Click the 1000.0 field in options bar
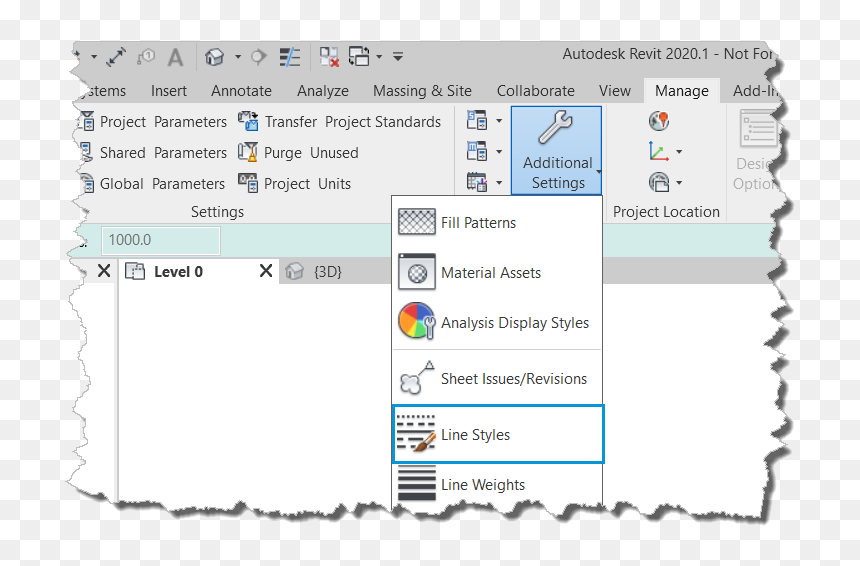 pos(161,240)
